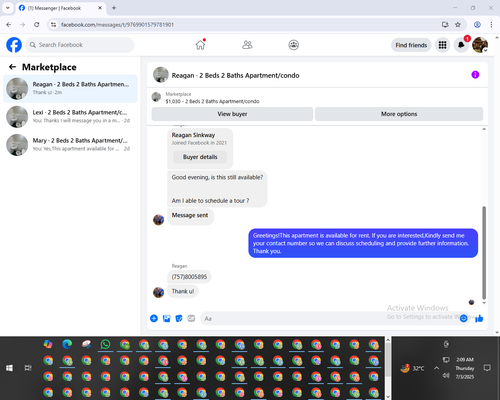Viewport: 500px width, 400px height.
Task: Open a new browser tab
Action: pyautogui.click(x=114, y=8)
